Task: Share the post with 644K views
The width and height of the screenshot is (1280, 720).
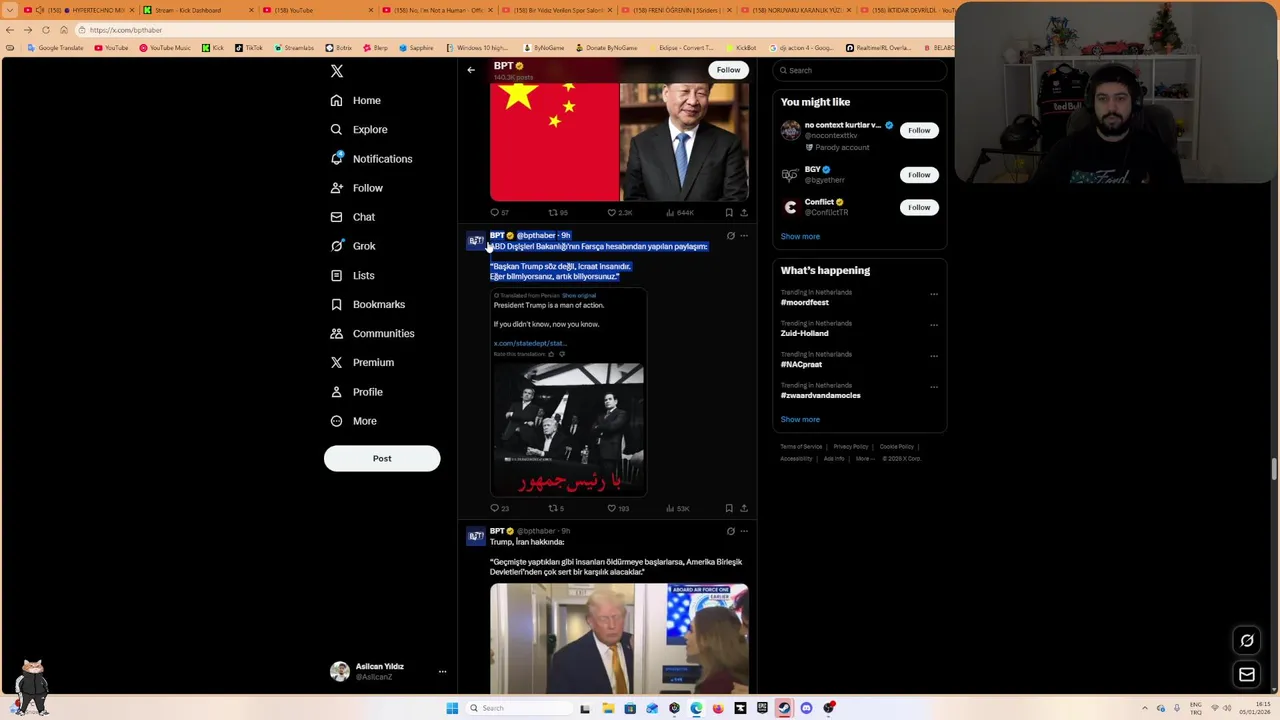Action: point(744,213)
